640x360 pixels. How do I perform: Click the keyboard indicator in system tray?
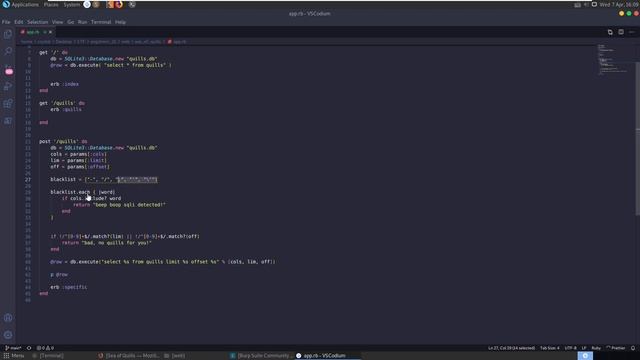coord(577,5)
